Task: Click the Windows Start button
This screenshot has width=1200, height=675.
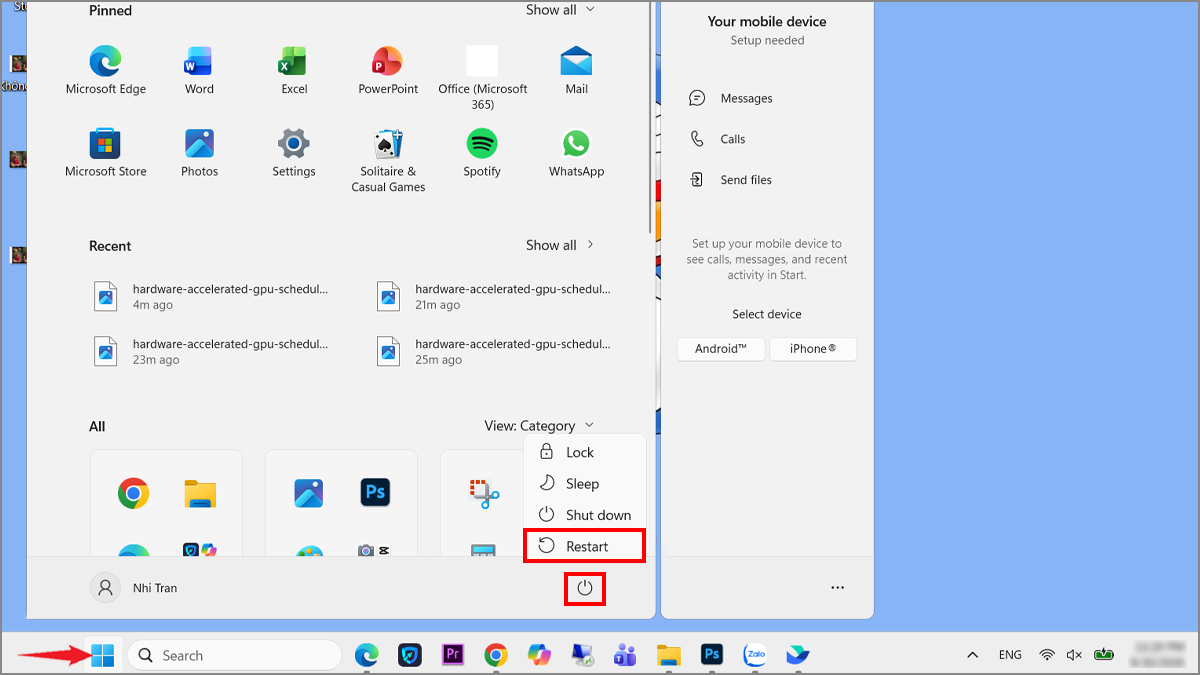Action: tap(102, 655)
